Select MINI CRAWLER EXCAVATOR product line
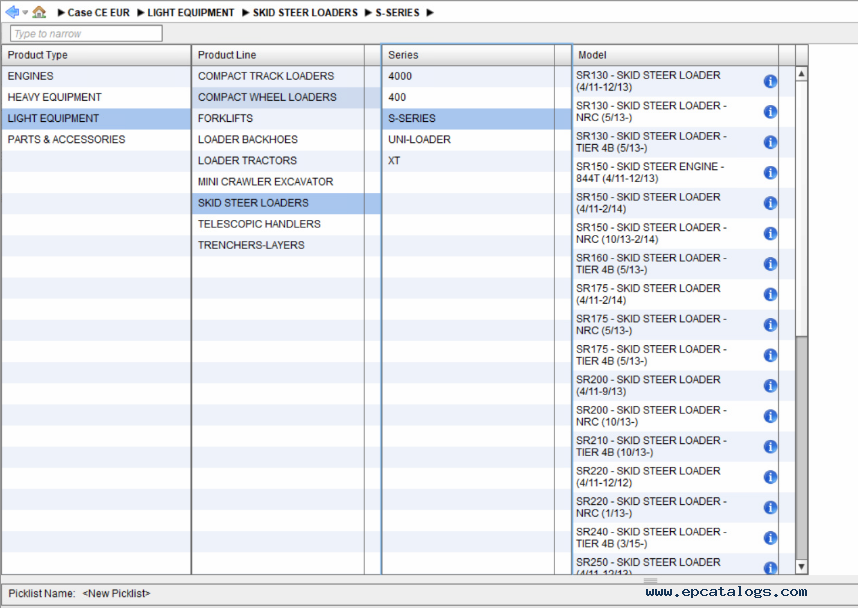The image size is (858, 608). (286, 182)
